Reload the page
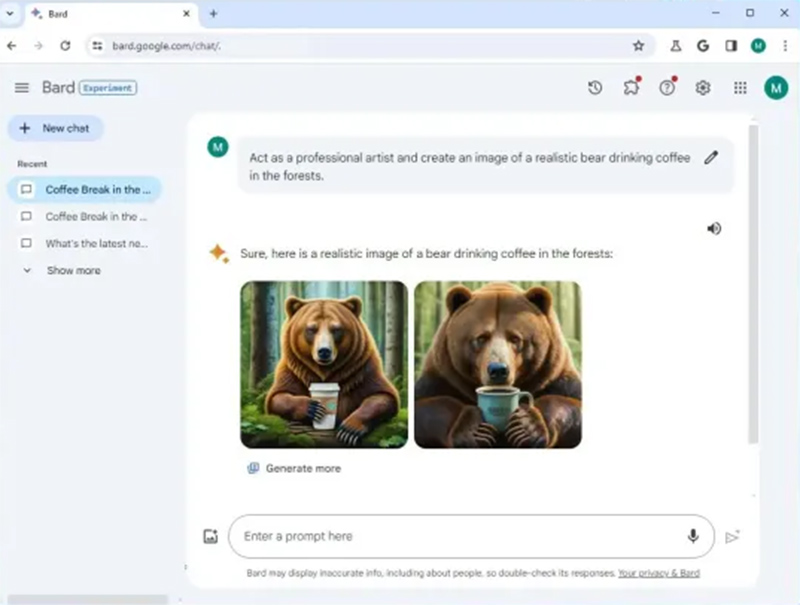 (x=65, y=46)
